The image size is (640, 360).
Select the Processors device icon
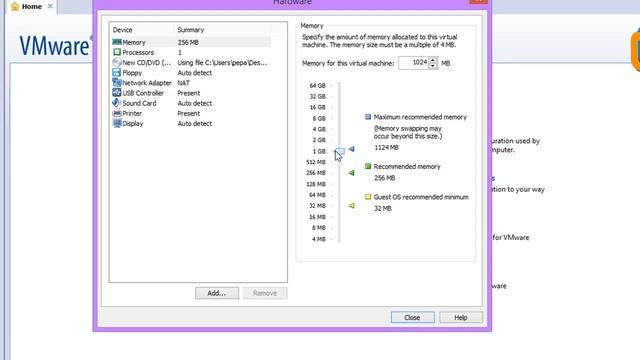(117, 52)
